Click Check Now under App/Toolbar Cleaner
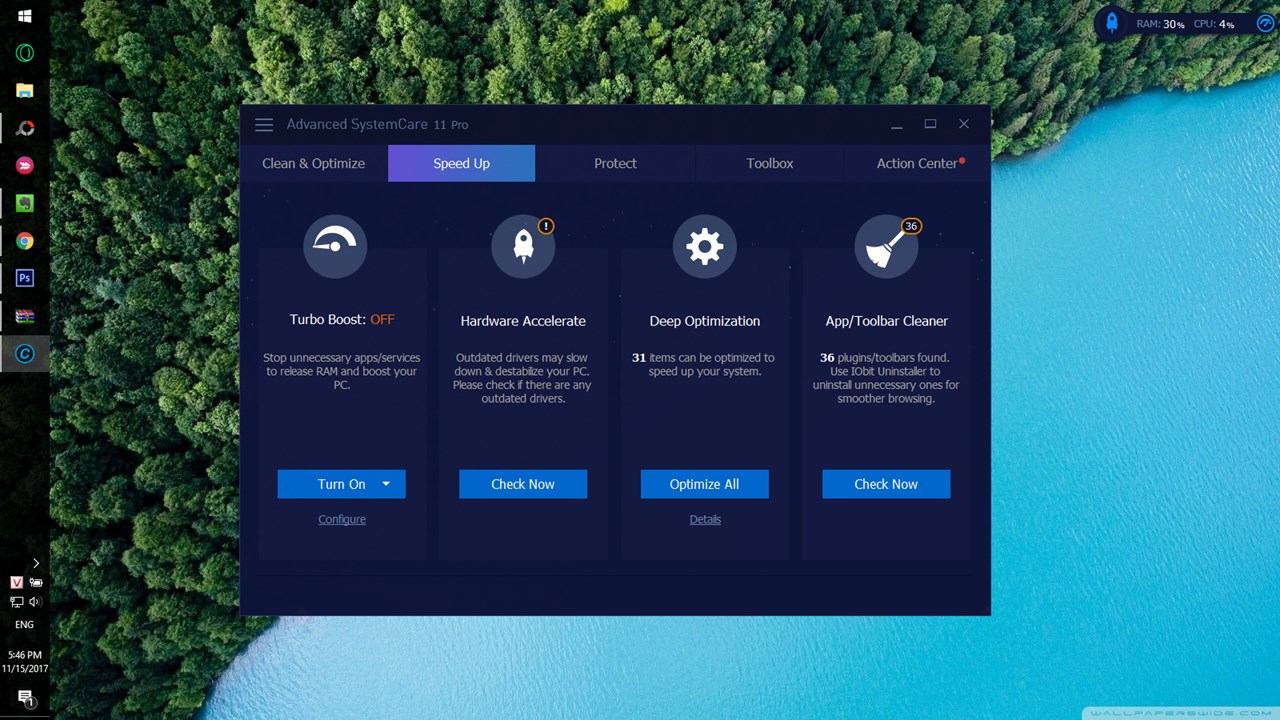The width and height of the screenshot is (1280, 720). tap(886, 484)
